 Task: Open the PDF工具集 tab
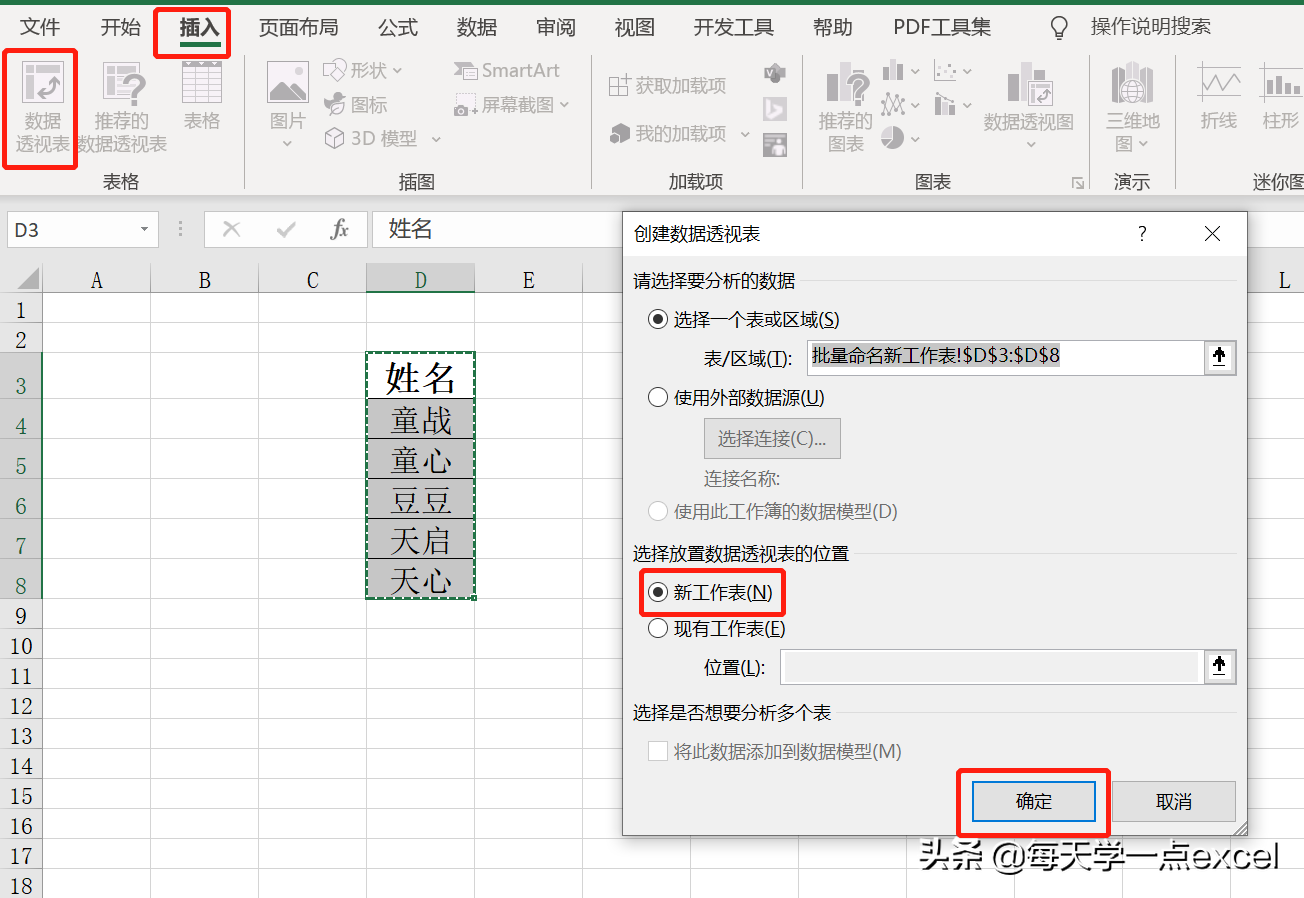(x=943, y=27)
